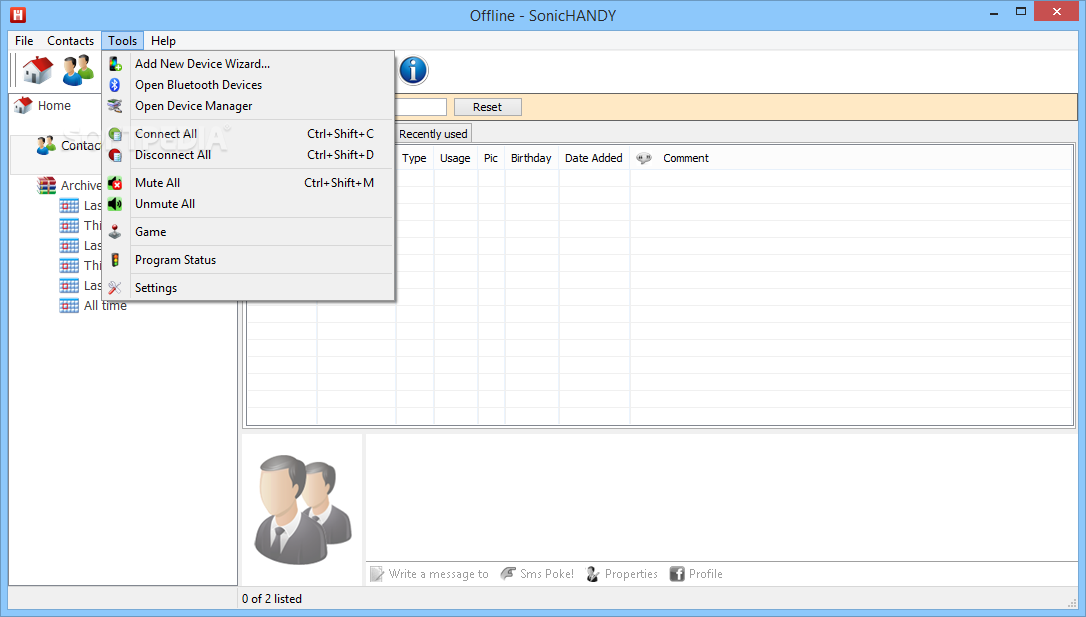
Task: Click the green Connect All icon
Action: [x=115, y=134]
